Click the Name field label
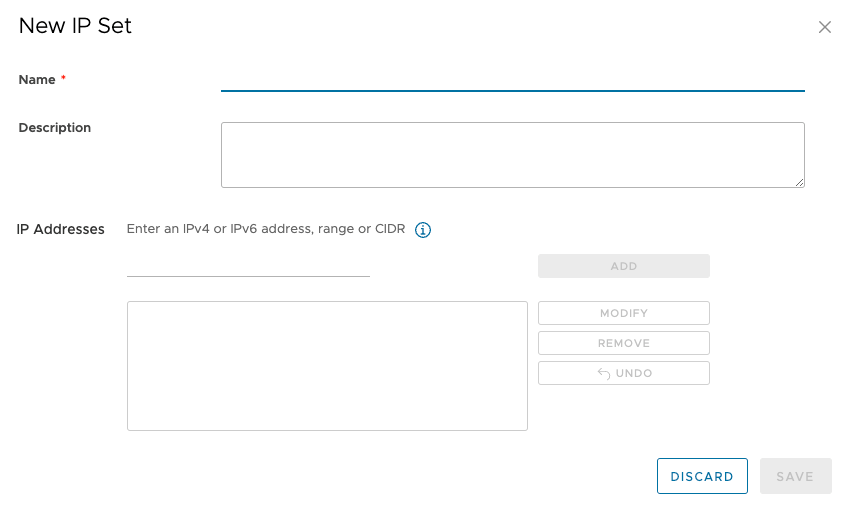Image resolution: width=850 pixels, height=517 pixels. (37, 80)
